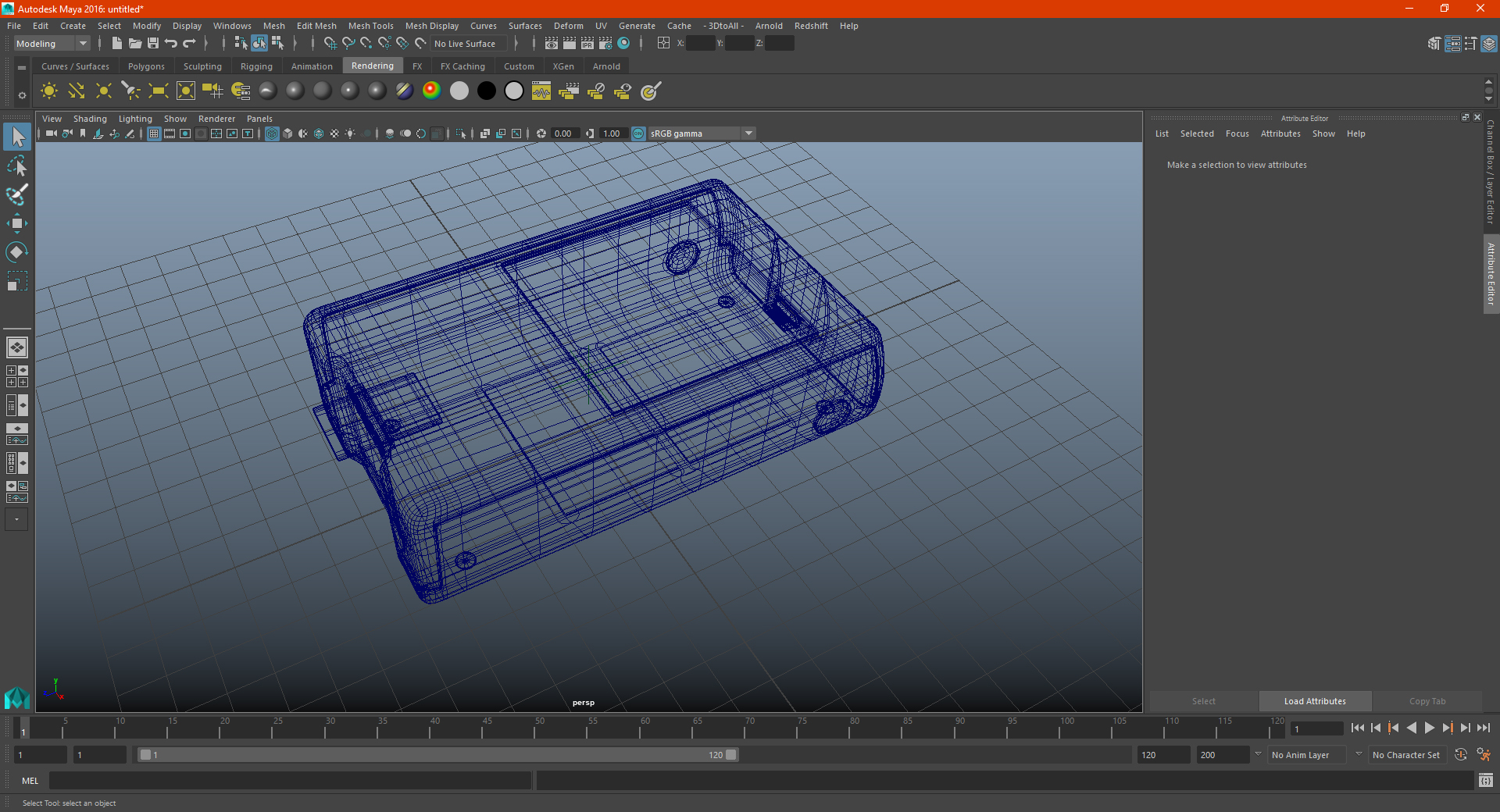The height and width of the screenshot is (812, 1500).
Task: Click the single perspective layout icon
Action: click(x=17, y=347)
